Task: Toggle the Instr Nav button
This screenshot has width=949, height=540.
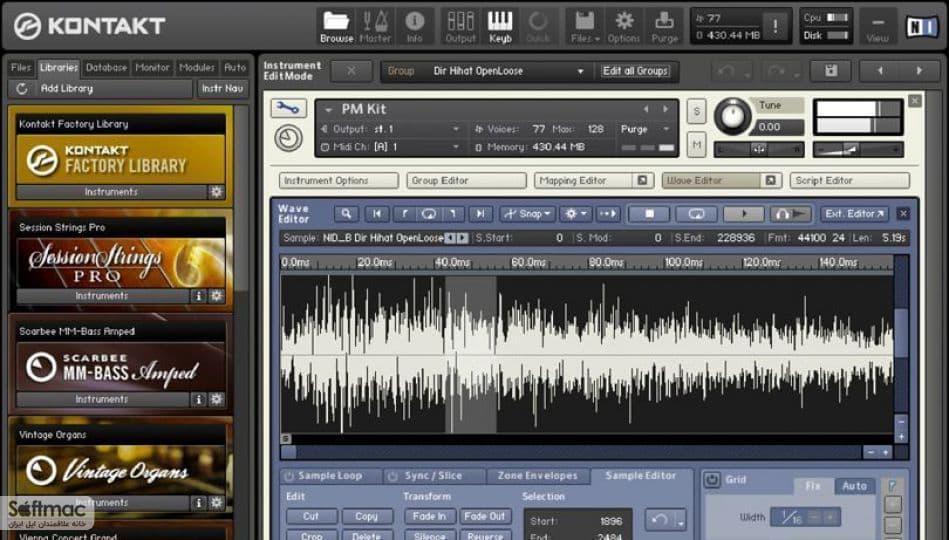Action: [x=222, y=88]
